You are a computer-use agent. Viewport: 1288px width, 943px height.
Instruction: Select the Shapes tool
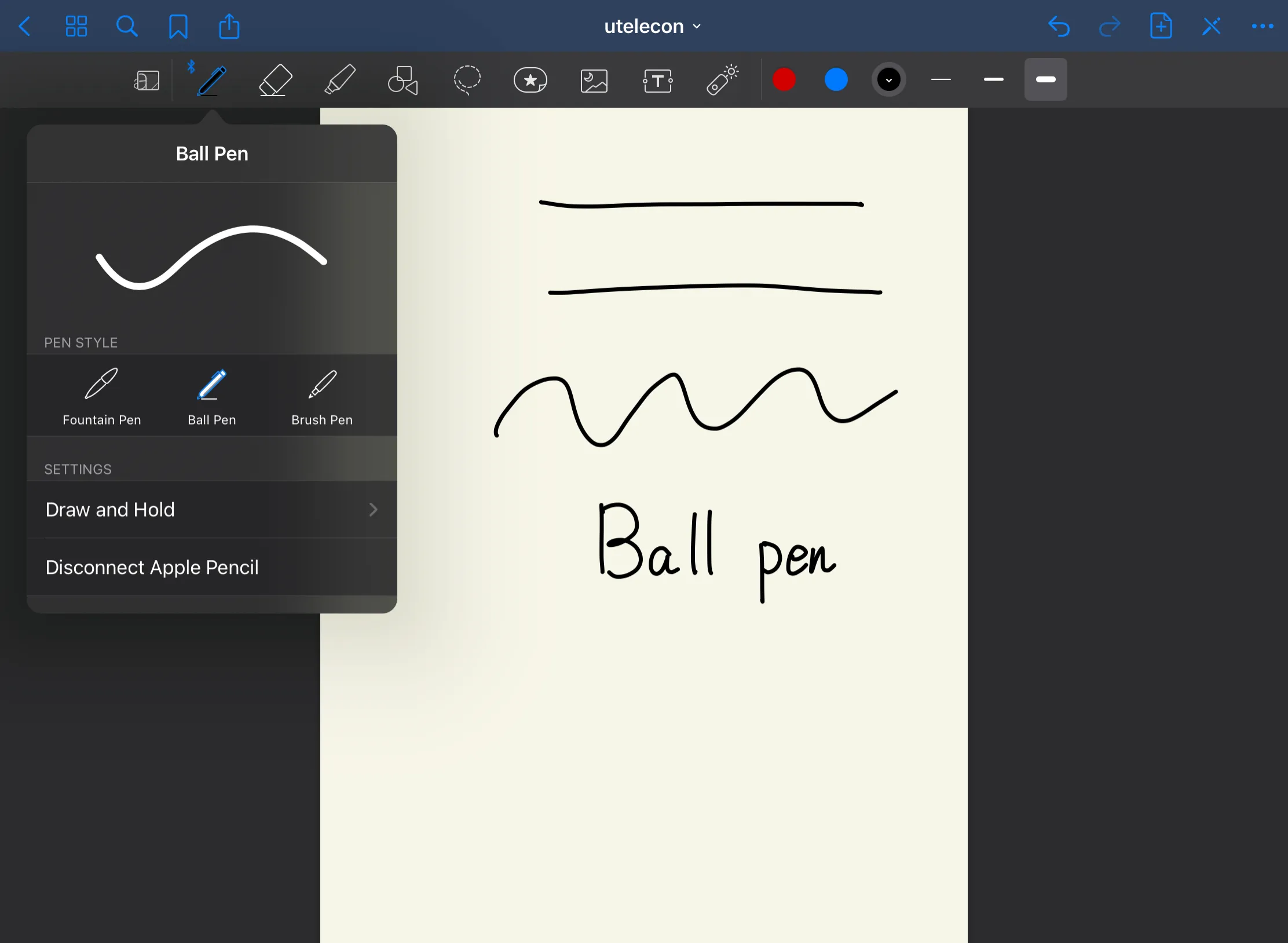point(402,80)
